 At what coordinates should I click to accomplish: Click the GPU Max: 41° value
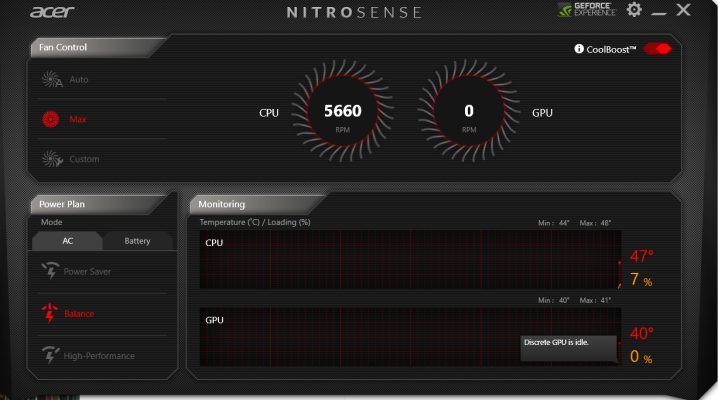click(x=595, y=300)
